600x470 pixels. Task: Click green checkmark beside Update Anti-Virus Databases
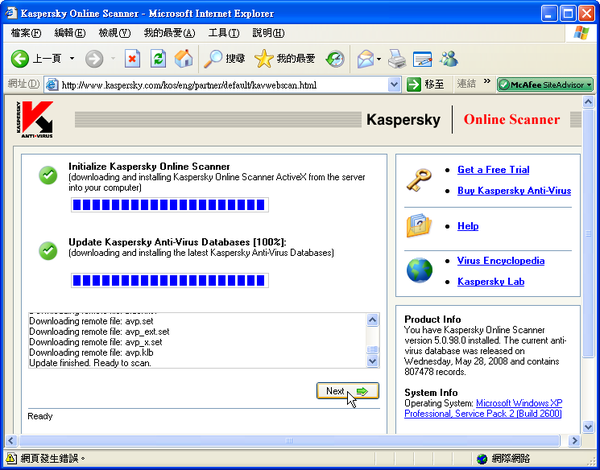click(48, 251)
